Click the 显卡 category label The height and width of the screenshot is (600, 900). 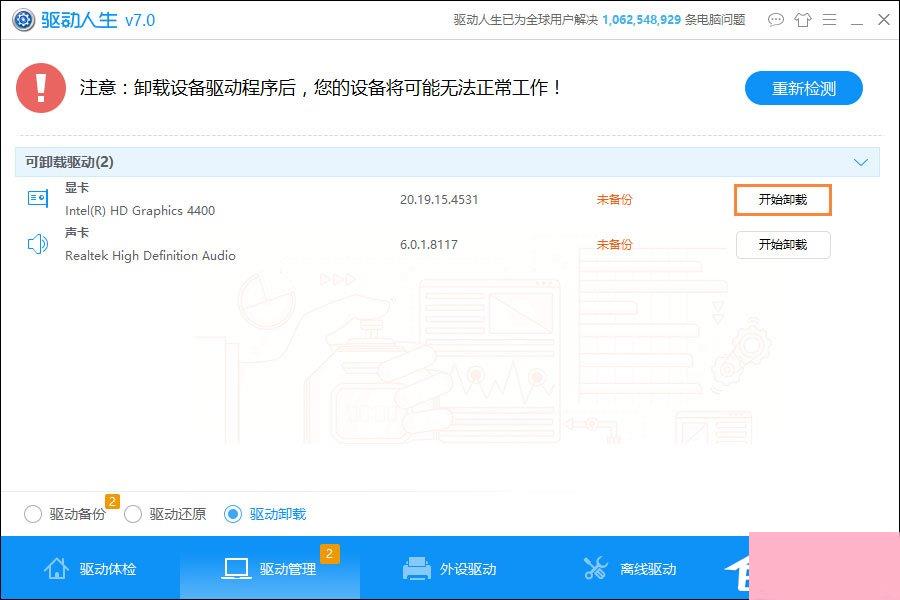point(77,187)
